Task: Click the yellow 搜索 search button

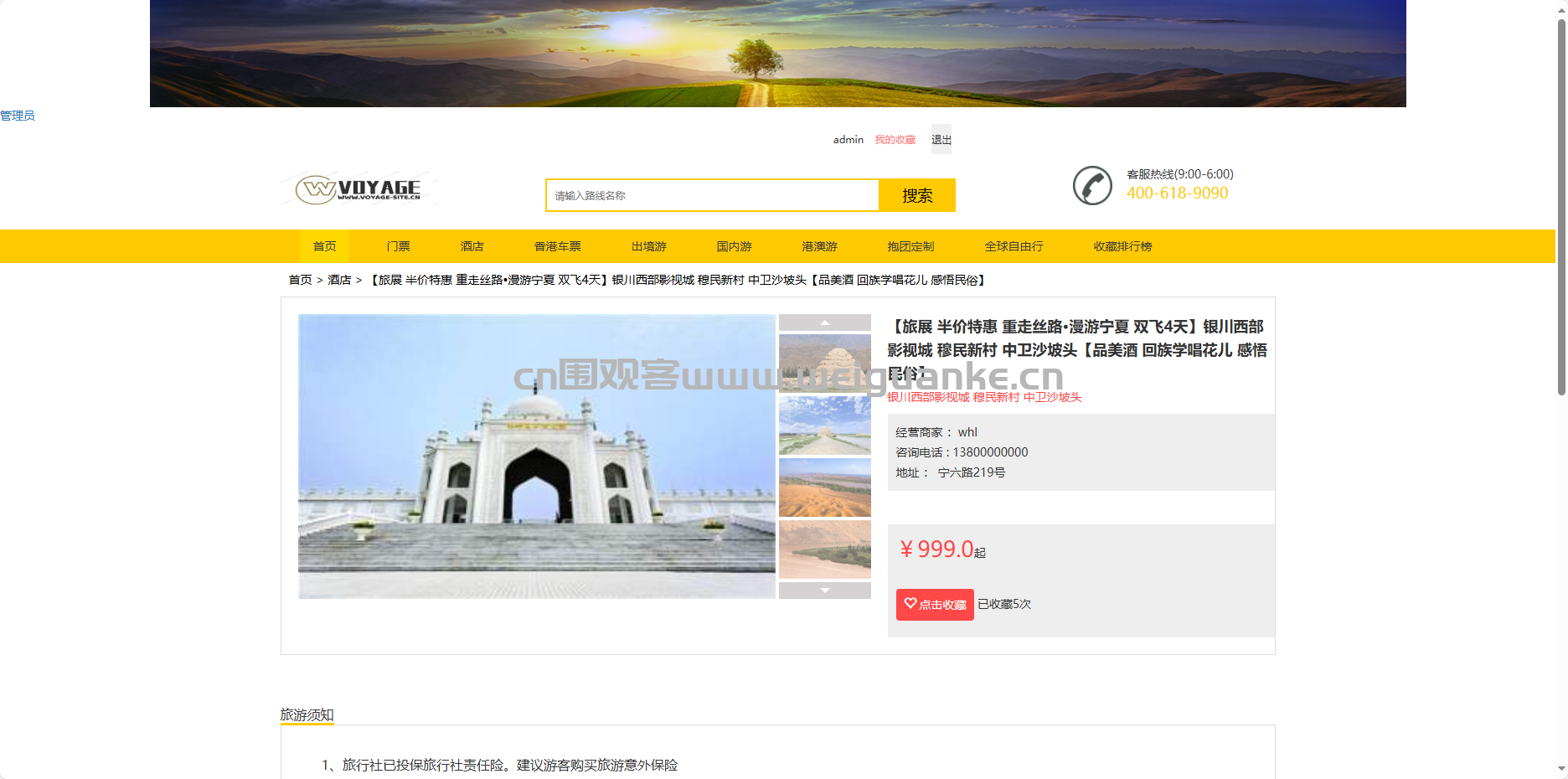Action: pyautogui.click(x=917, y=195)
